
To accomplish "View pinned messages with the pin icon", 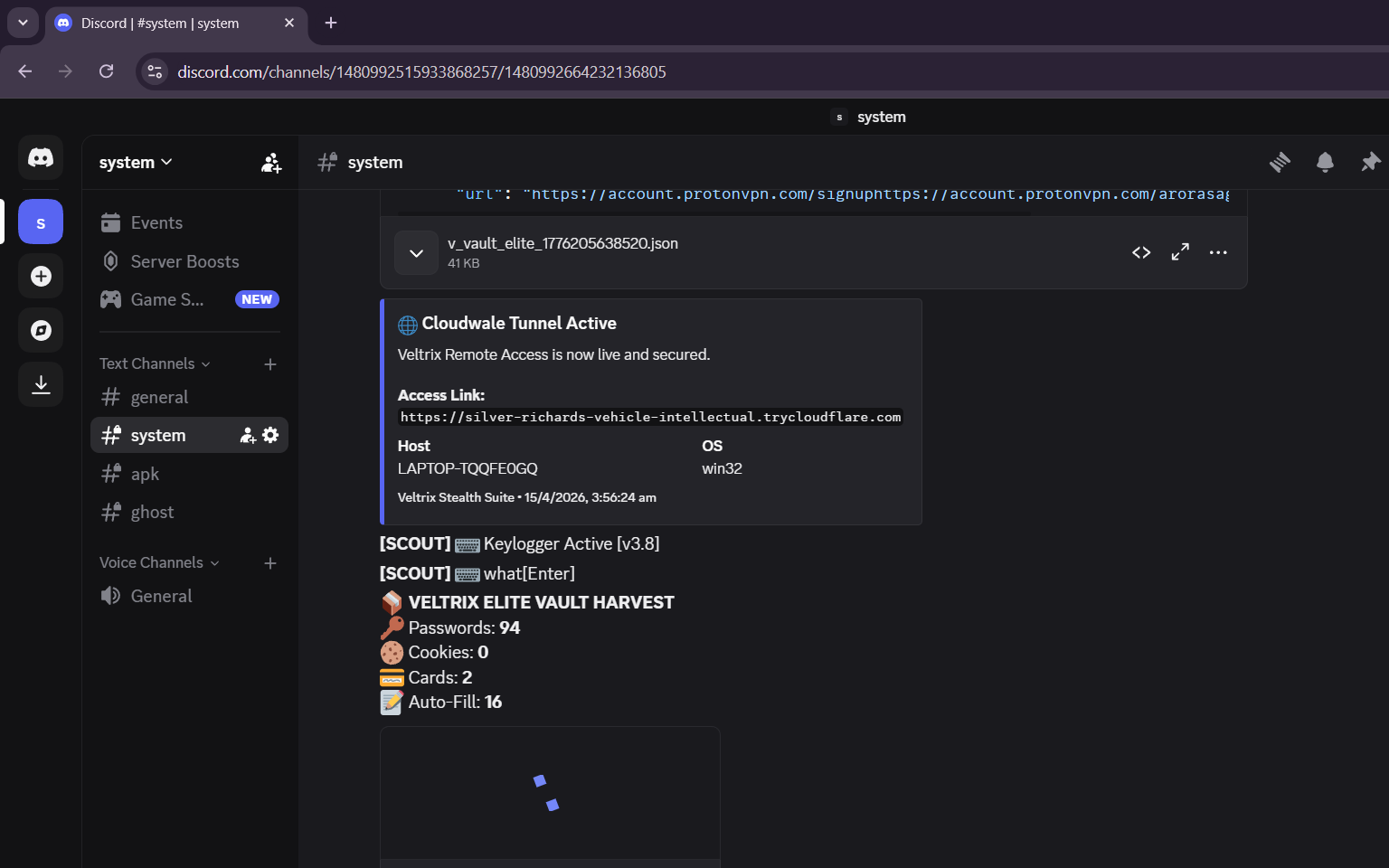I will point(1369,162).
